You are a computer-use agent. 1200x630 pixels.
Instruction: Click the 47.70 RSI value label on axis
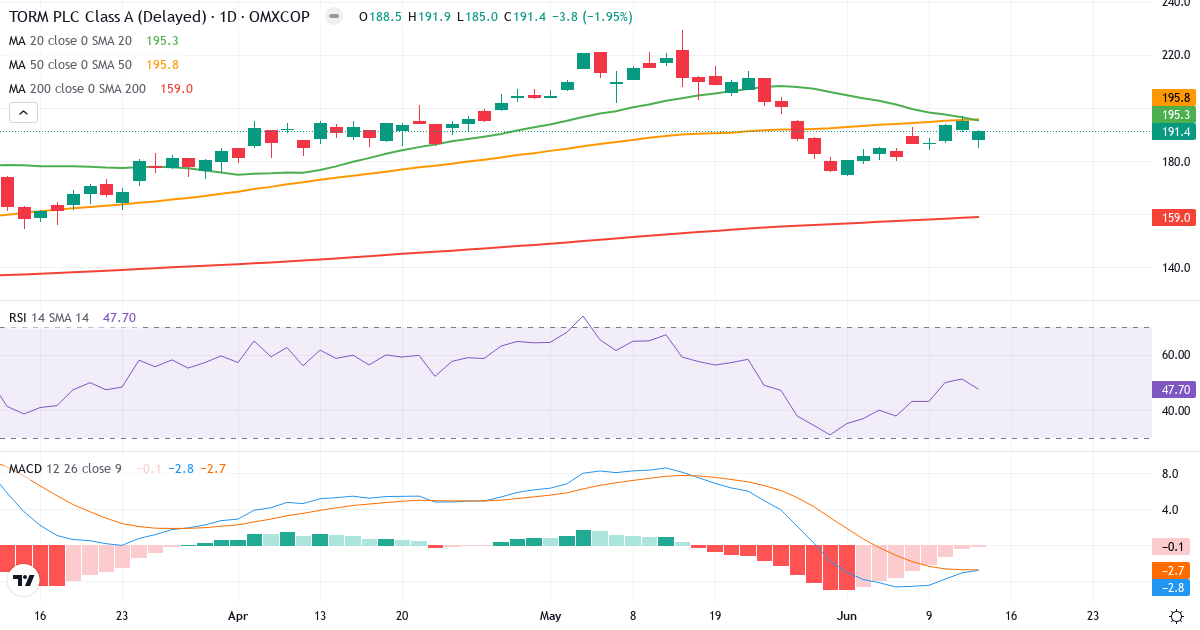1175,390
